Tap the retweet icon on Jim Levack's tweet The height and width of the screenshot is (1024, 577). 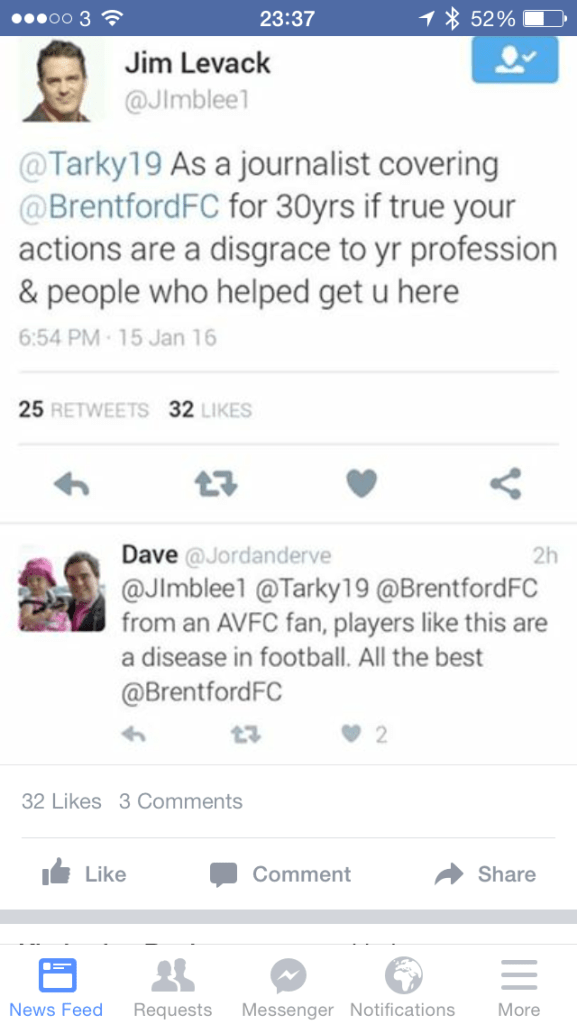(217, 484)
